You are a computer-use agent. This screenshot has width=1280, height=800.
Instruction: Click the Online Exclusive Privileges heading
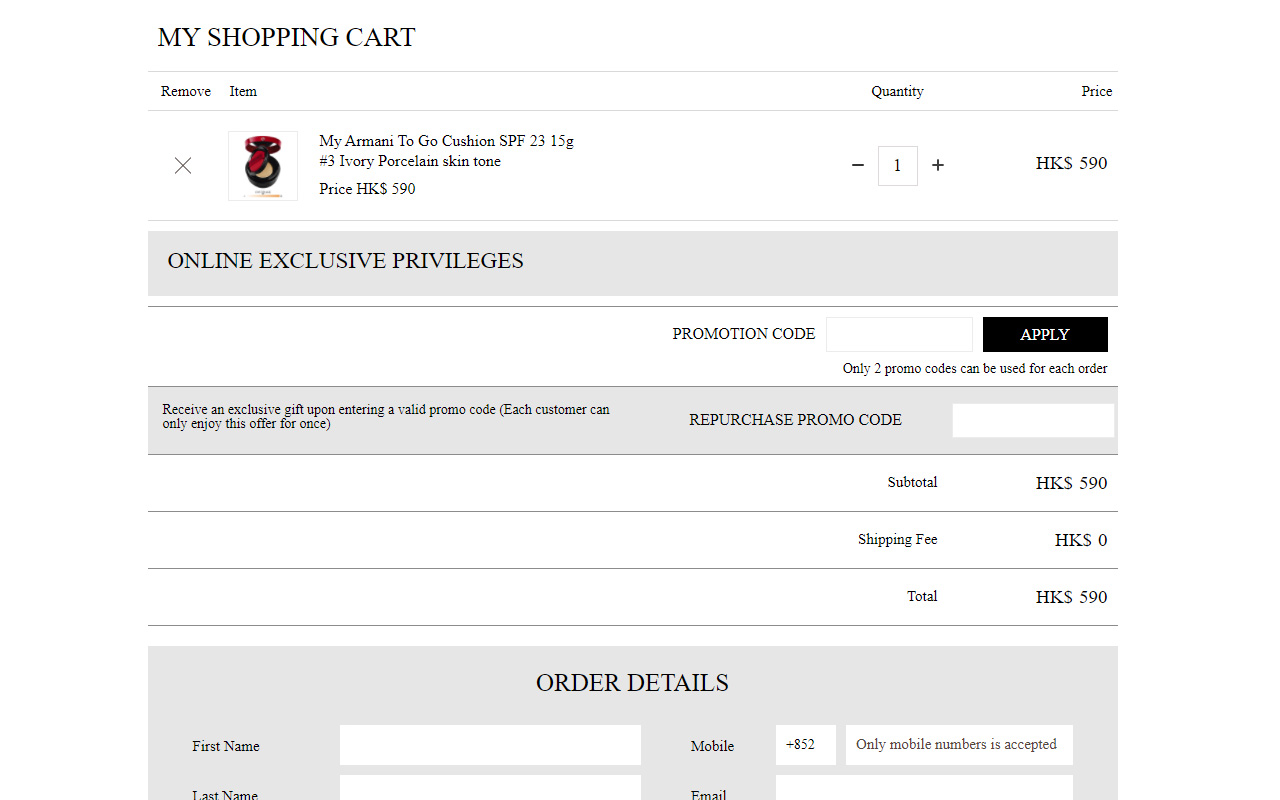pyautogui.click(x=346, y=261)
